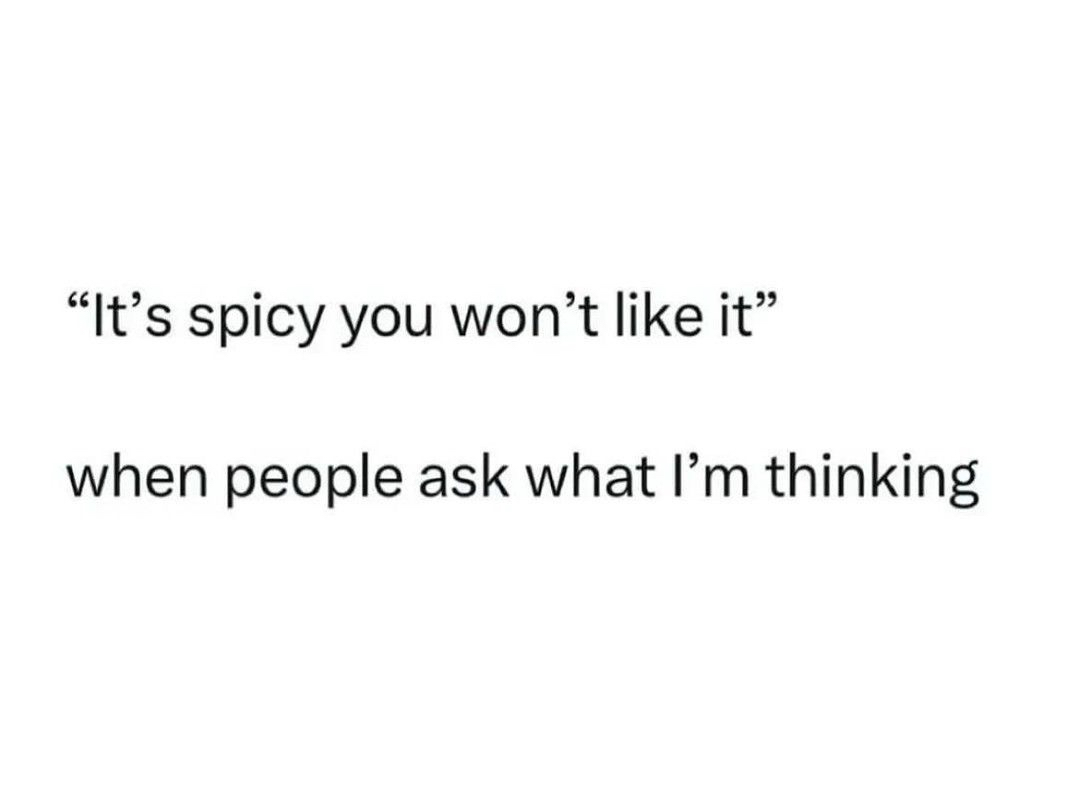Click the word "thinking"

coord(873,485)
